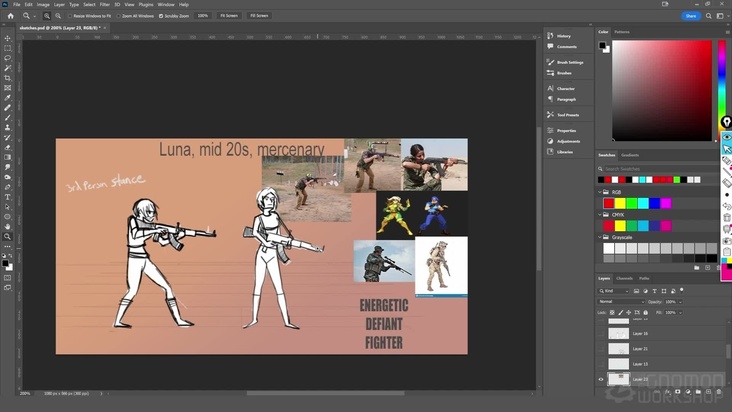The image size is (732, 412).
Task: Switch to the Channels tab
Action: pyautogui.click(x=624, y=278)
